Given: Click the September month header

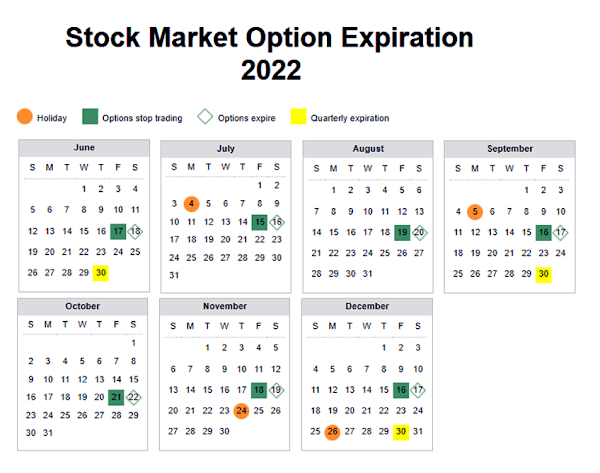Looking at the screenshot, I should tap(510, 148).
